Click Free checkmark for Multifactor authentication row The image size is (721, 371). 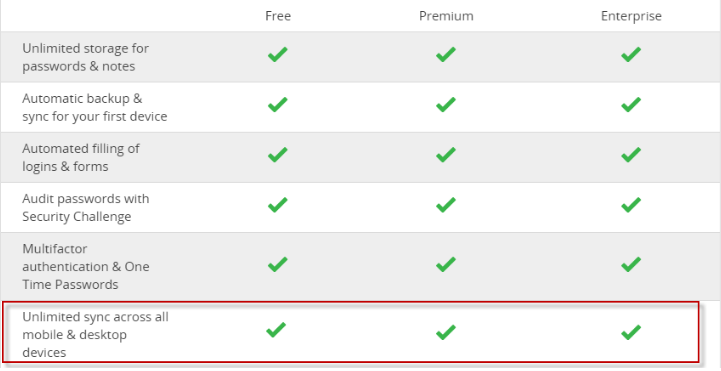pyautogui.click(x=278, y=264)
